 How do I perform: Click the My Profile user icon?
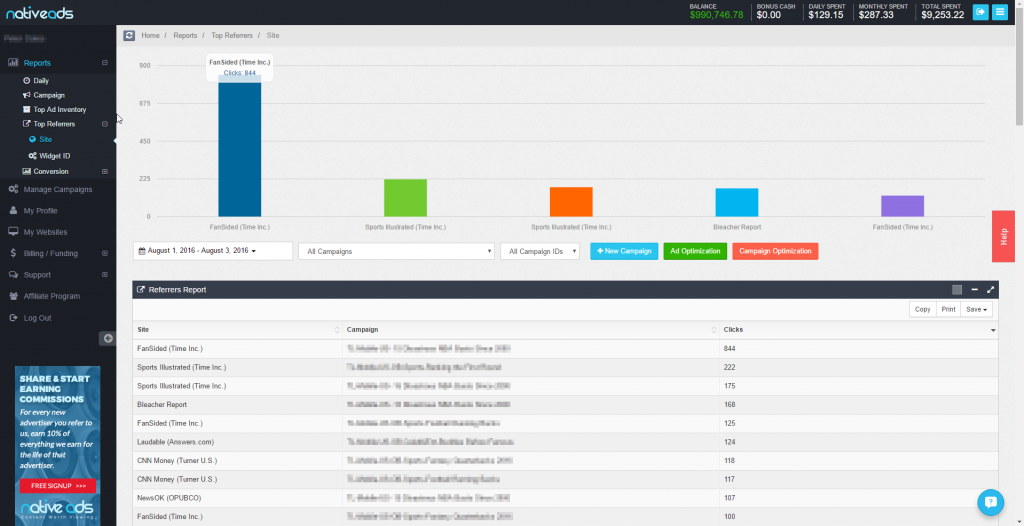click(x=13, y=211)
